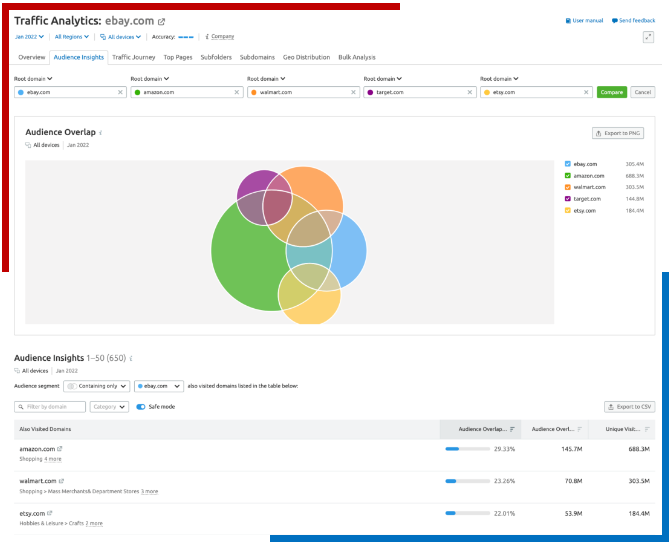Viewport: 672px width, 546px height.
Task: Clear etsy.com domain with X icon
Action: pyautogui.click(x=586, y=92)
